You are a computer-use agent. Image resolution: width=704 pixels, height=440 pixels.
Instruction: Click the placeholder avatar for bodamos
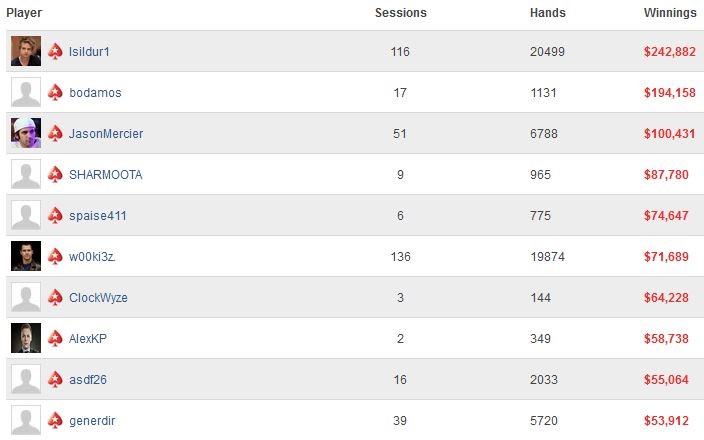tap(26, 92)
